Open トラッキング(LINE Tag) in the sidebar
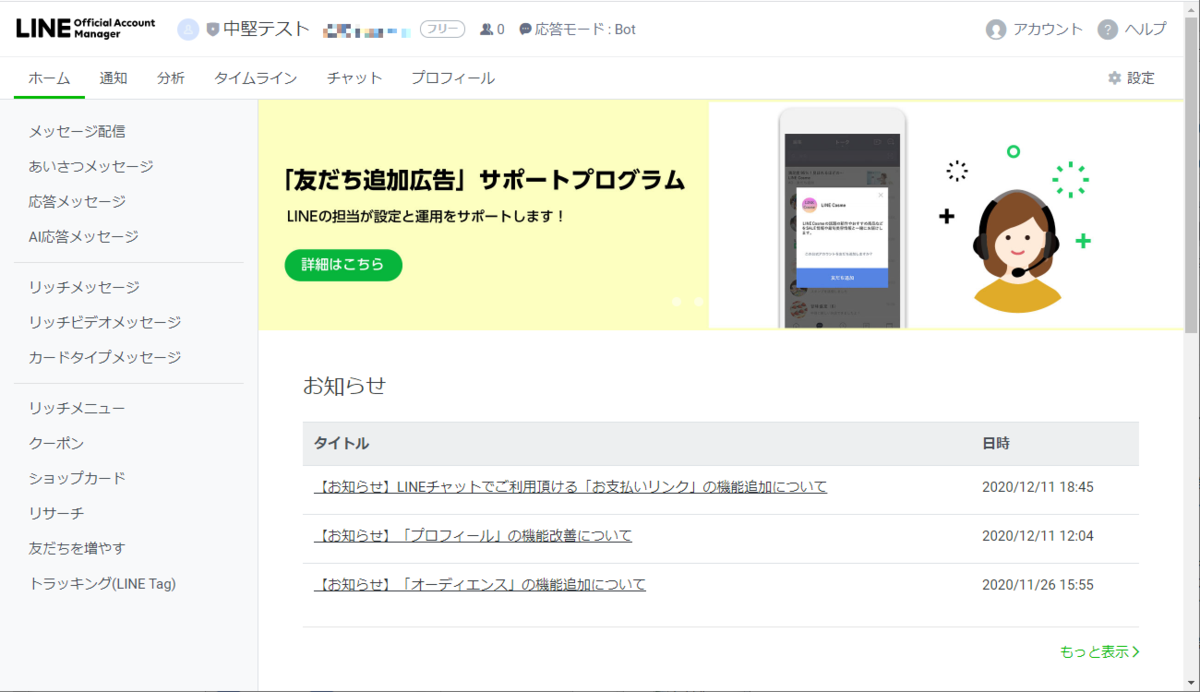The width and height of the screenshot is (1200, 692). [x=102, y=584]
